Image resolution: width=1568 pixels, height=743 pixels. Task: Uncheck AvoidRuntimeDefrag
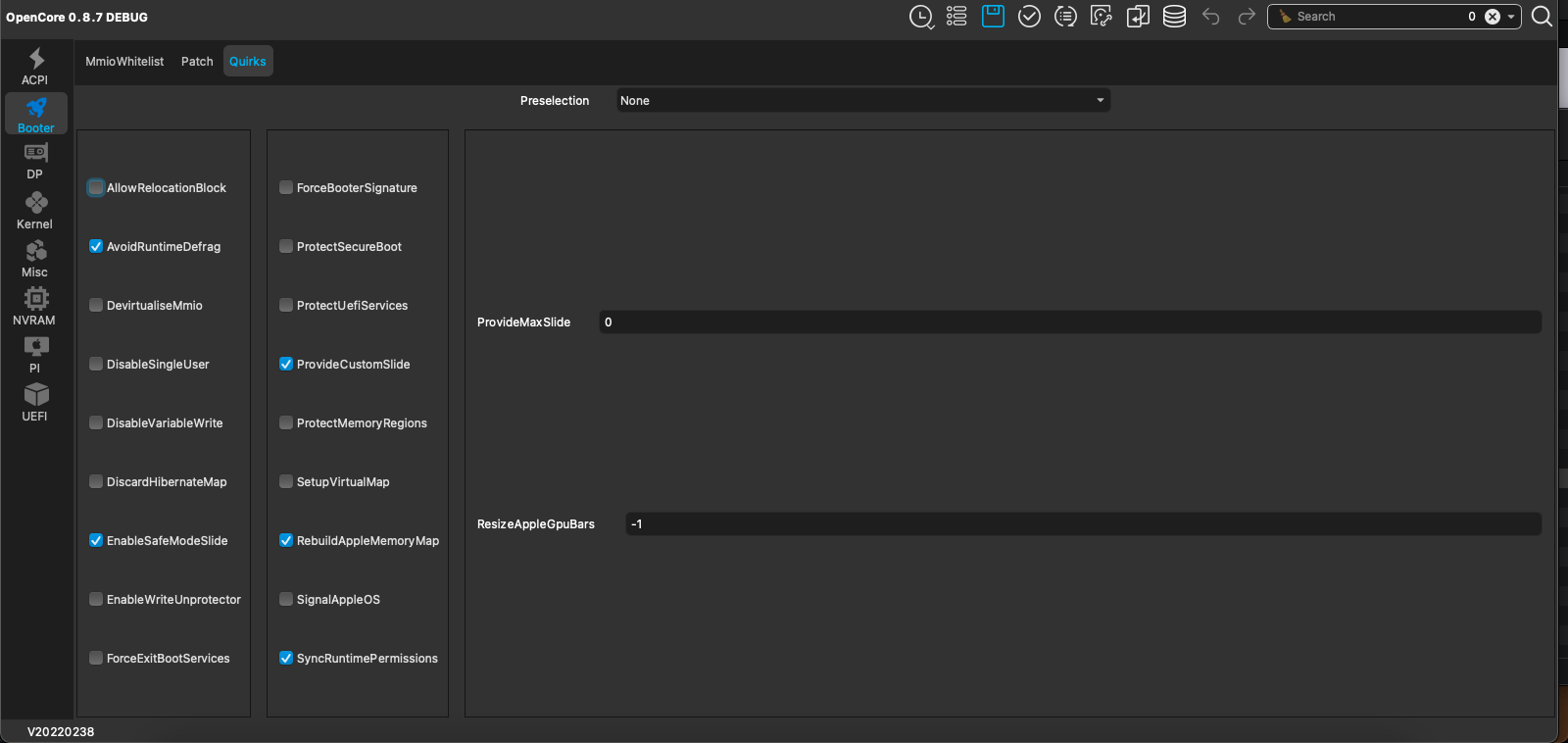tap(96, 246)
